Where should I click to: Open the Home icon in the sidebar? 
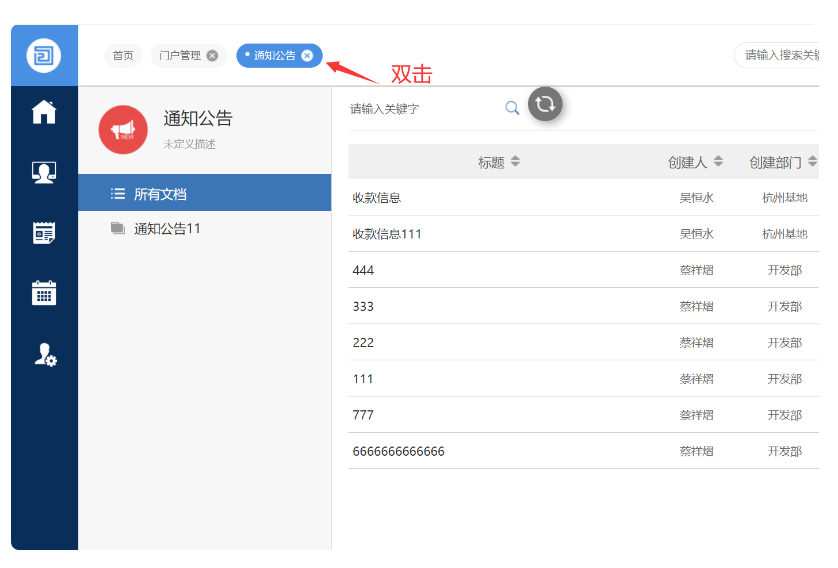pyautogui.click(x=44, y=112)
